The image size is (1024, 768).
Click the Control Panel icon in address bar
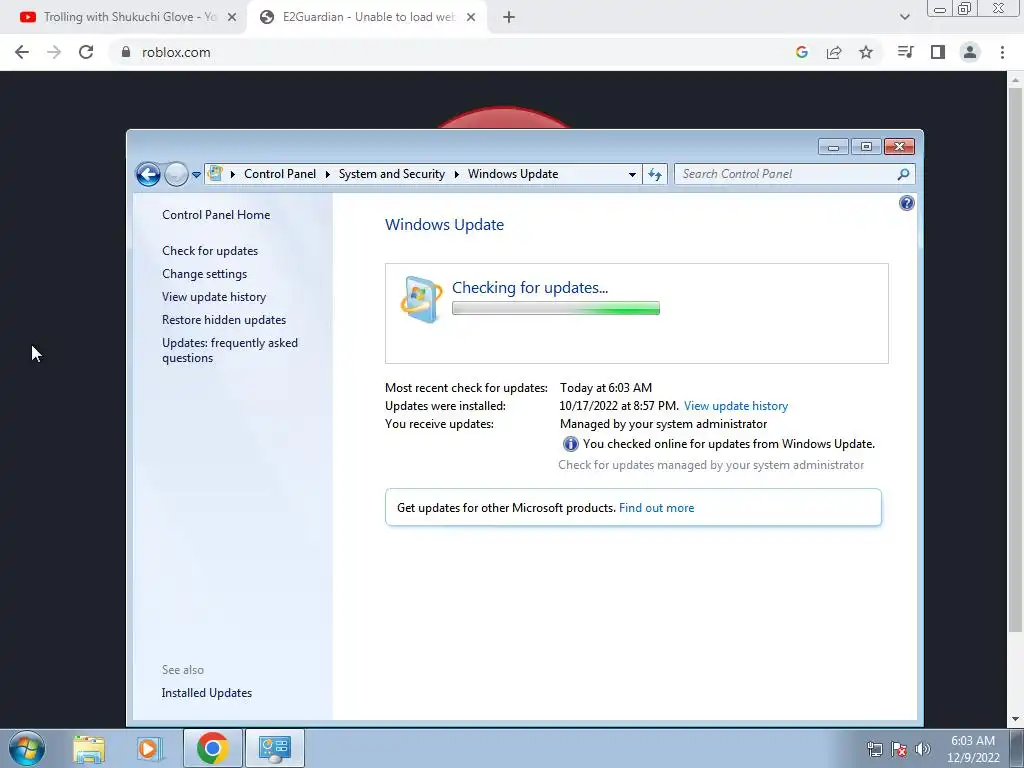pos(215,174)
